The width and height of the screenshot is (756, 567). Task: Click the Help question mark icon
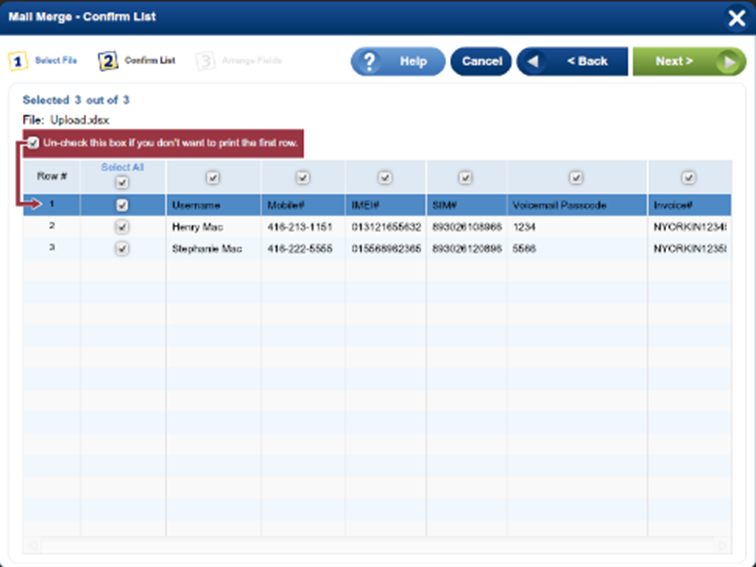pyautogui.click(x=369, y=61)
